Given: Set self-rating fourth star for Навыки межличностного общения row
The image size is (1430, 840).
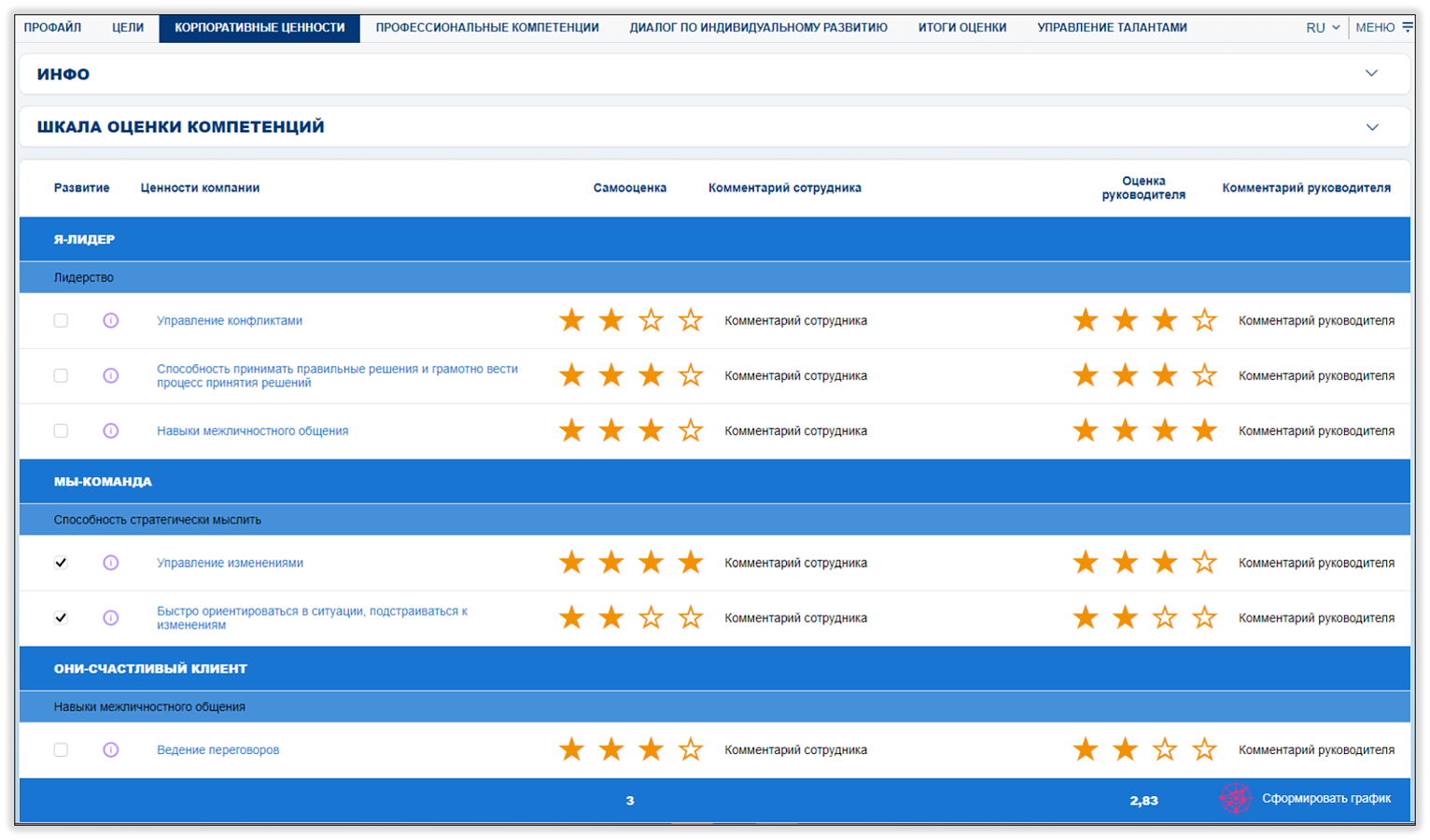Looking at the screenshot, I should (691, 430).
